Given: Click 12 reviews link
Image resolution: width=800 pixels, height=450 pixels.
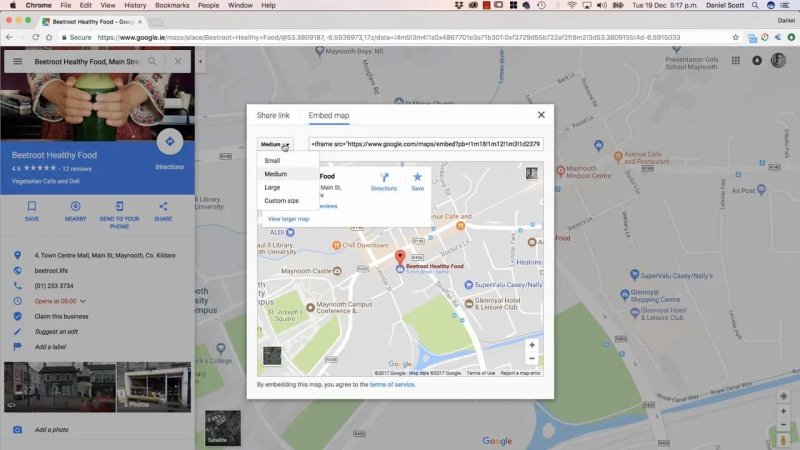Looking at the screenshot, I should pyautogui.click(x=77, y=168).
